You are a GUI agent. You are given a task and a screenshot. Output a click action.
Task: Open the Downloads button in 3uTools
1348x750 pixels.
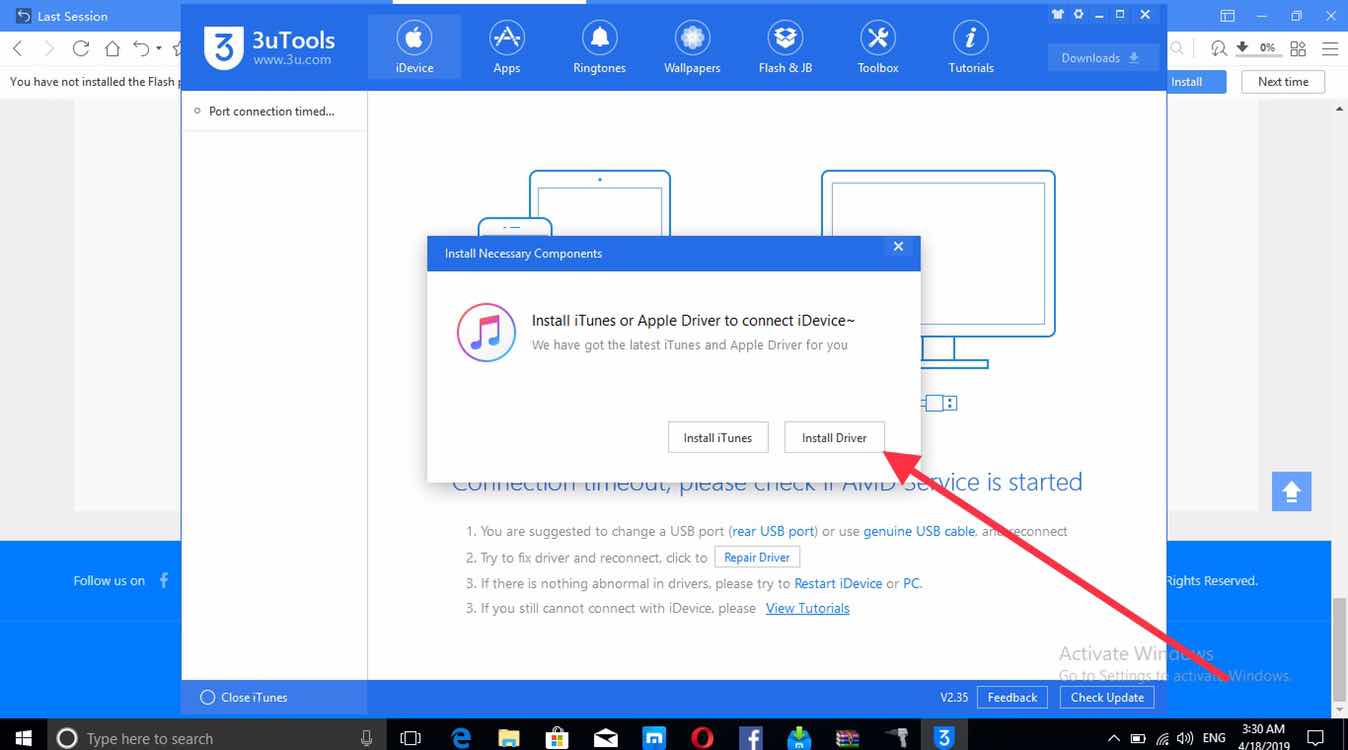coord(1103,58)
